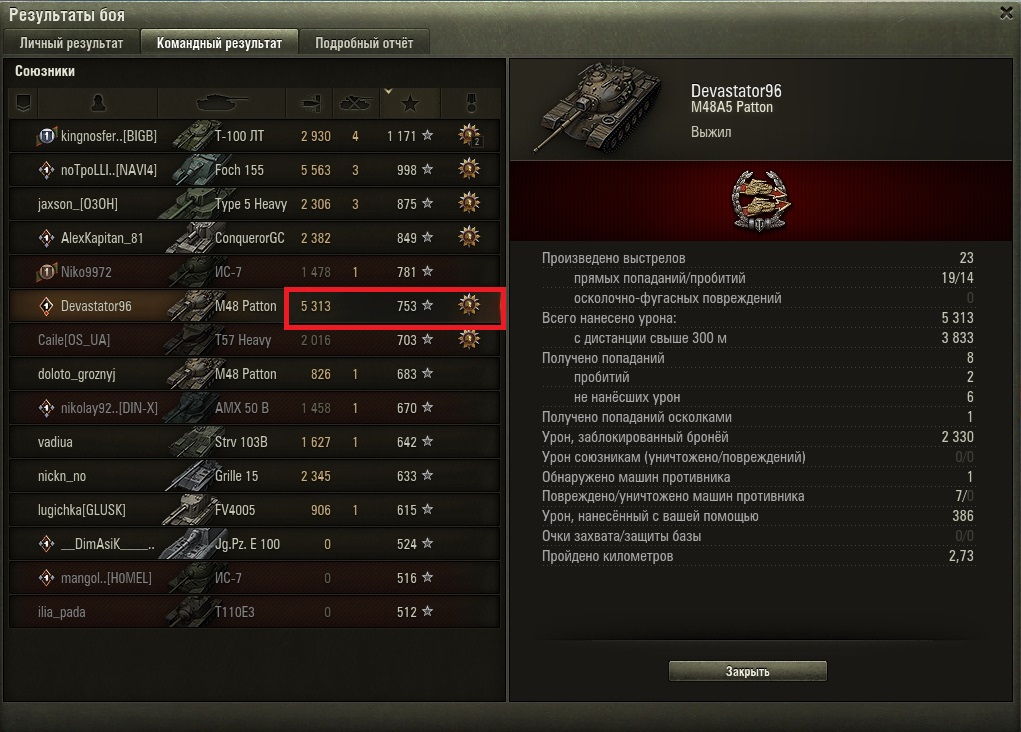Viewport: 1021px width, 732px height.
Task: Sort by player name silhouette icon
Action: 98,103
